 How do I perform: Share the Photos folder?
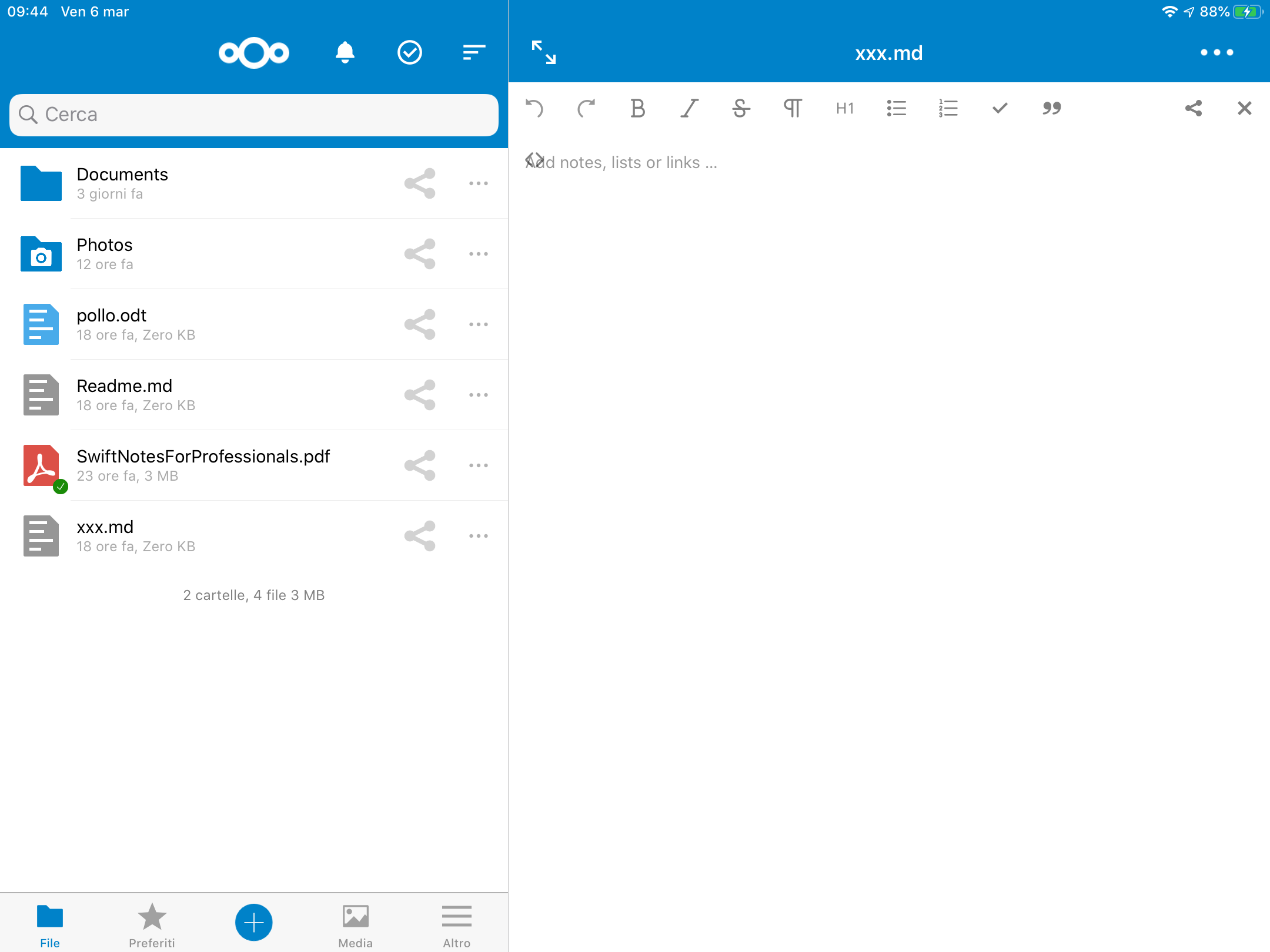420,254
